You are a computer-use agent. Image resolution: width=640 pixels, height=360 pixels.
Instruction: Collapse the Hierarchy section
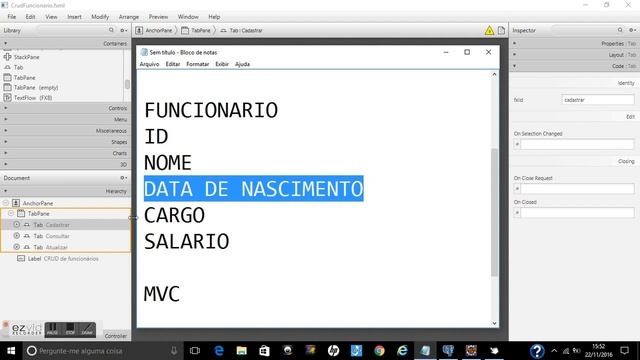65,191
